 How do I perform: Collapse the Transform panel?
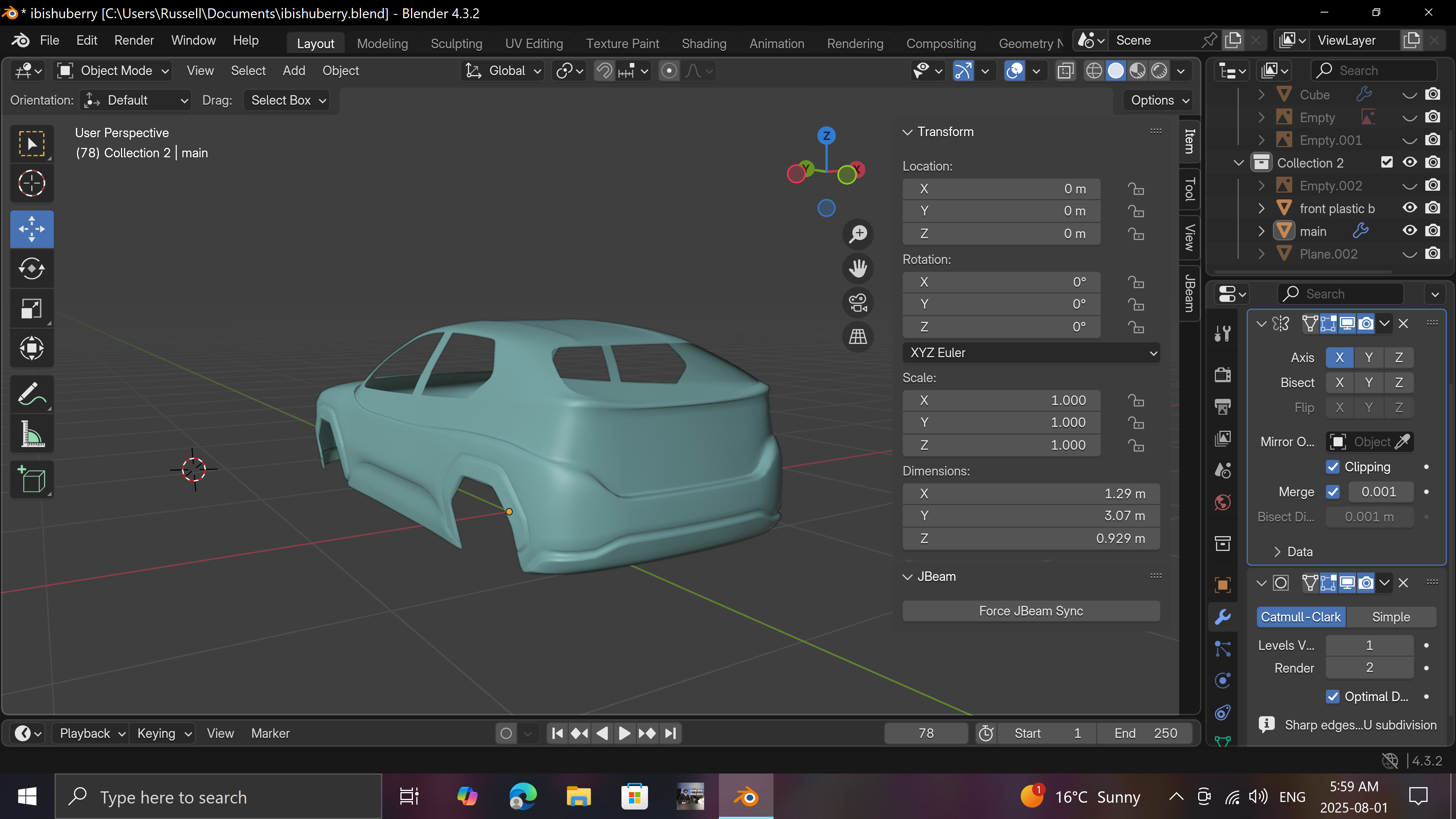(x=907, y=132)
